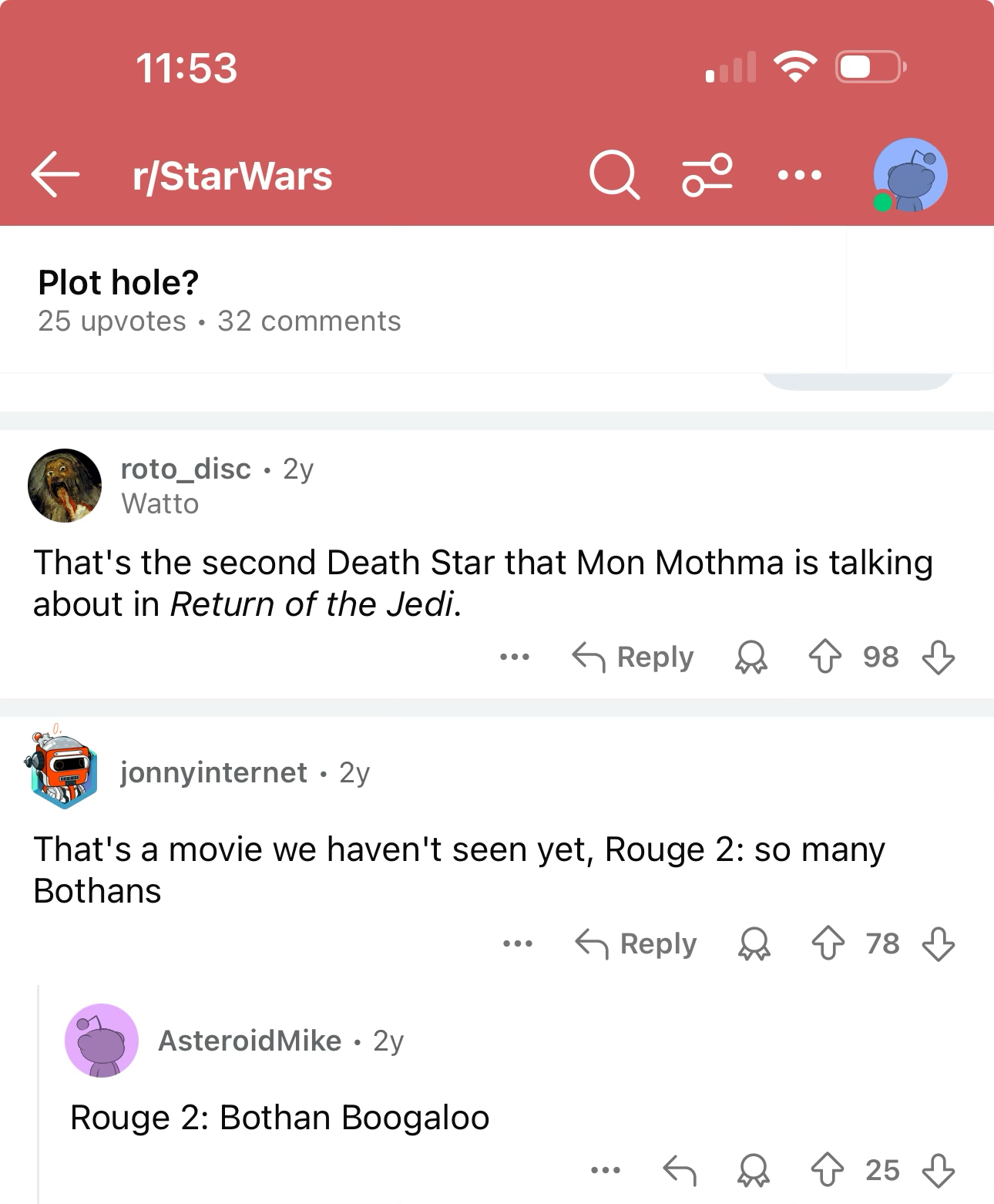Viewport: 994px width, 1204px height.
Task: Upvote roto_disc's comment
Action: [824, 657]
